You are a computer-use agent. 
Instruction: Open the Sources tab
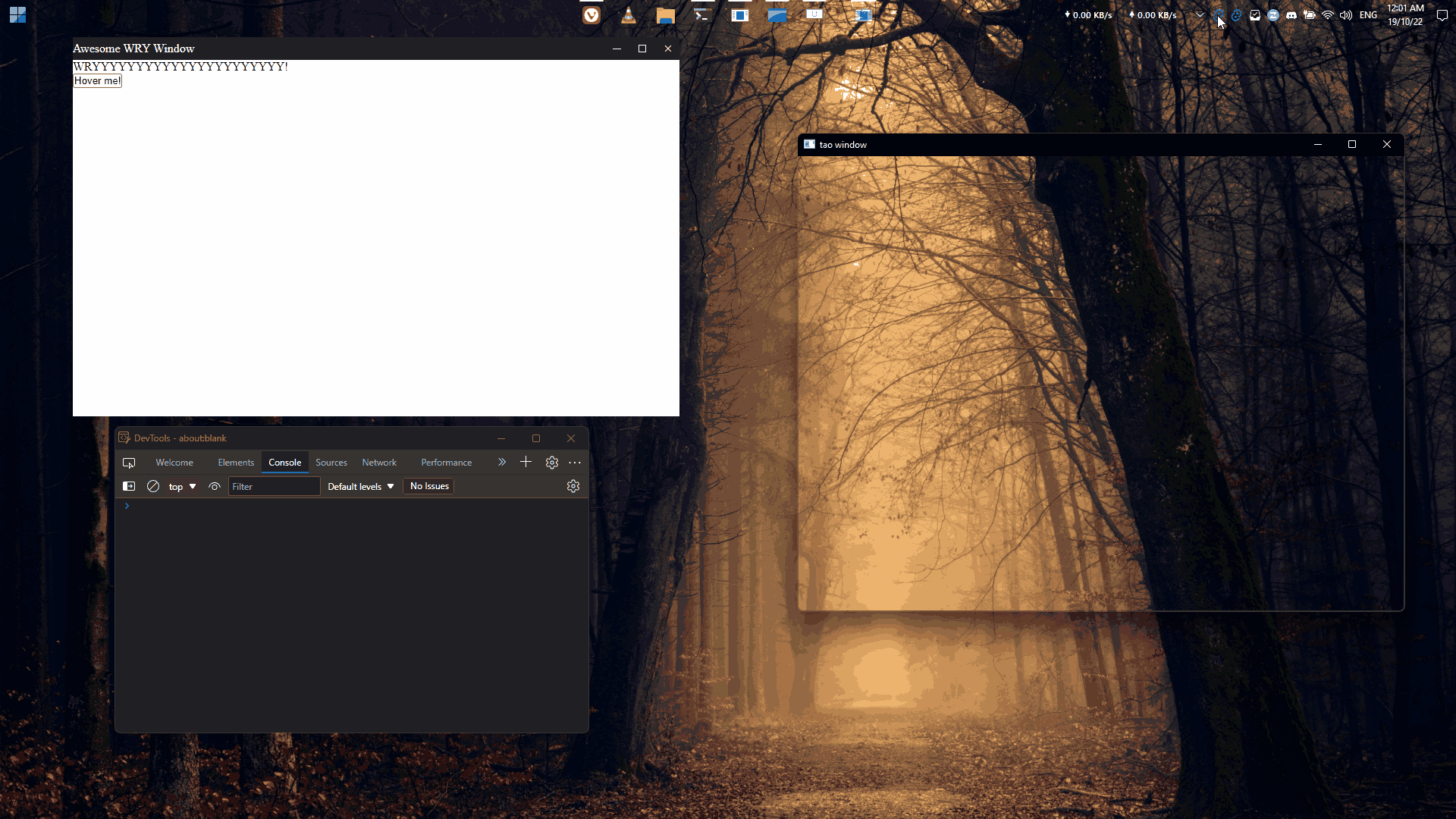click(331, 463)
